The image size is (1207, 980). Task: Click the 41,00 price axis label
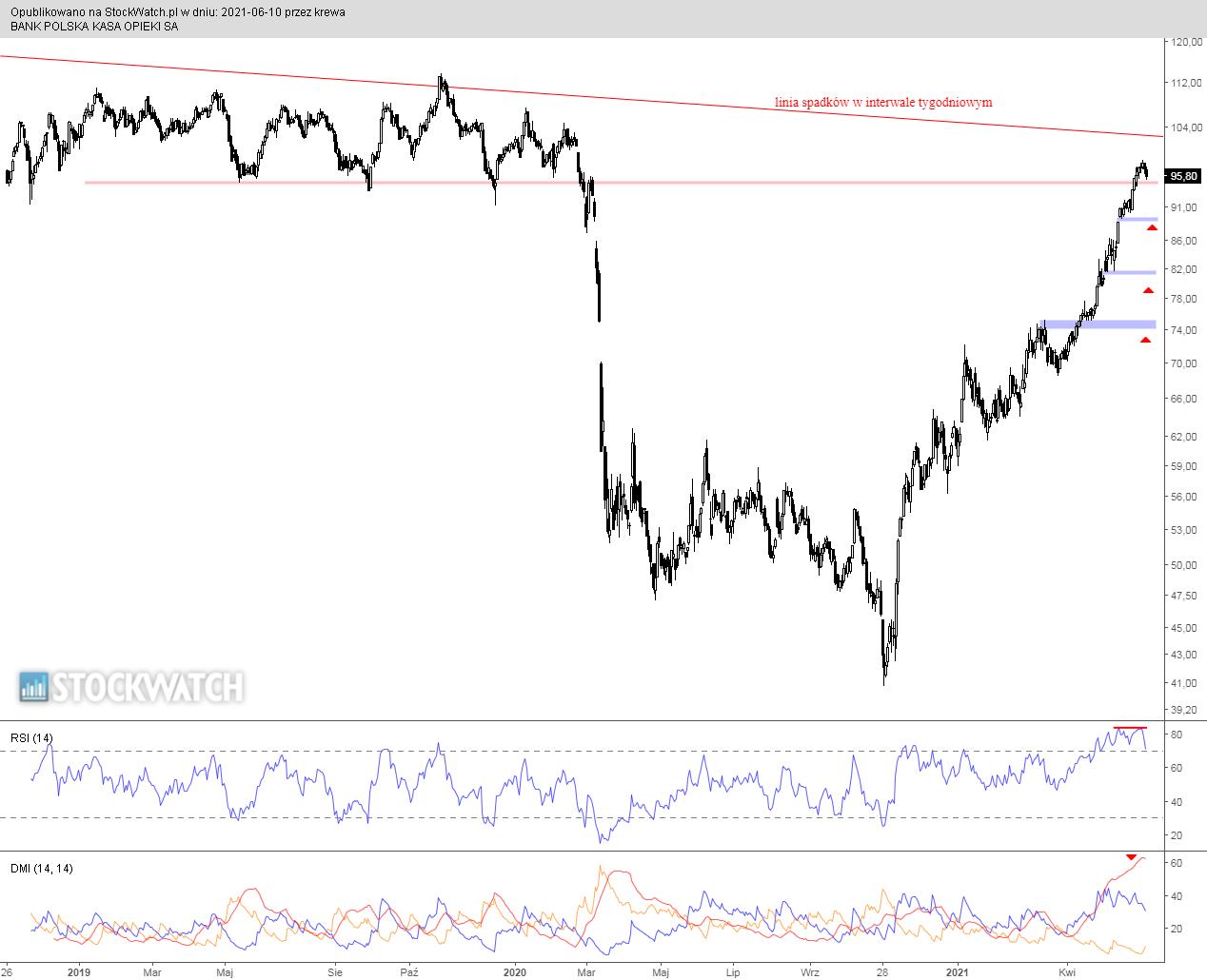1184,683
